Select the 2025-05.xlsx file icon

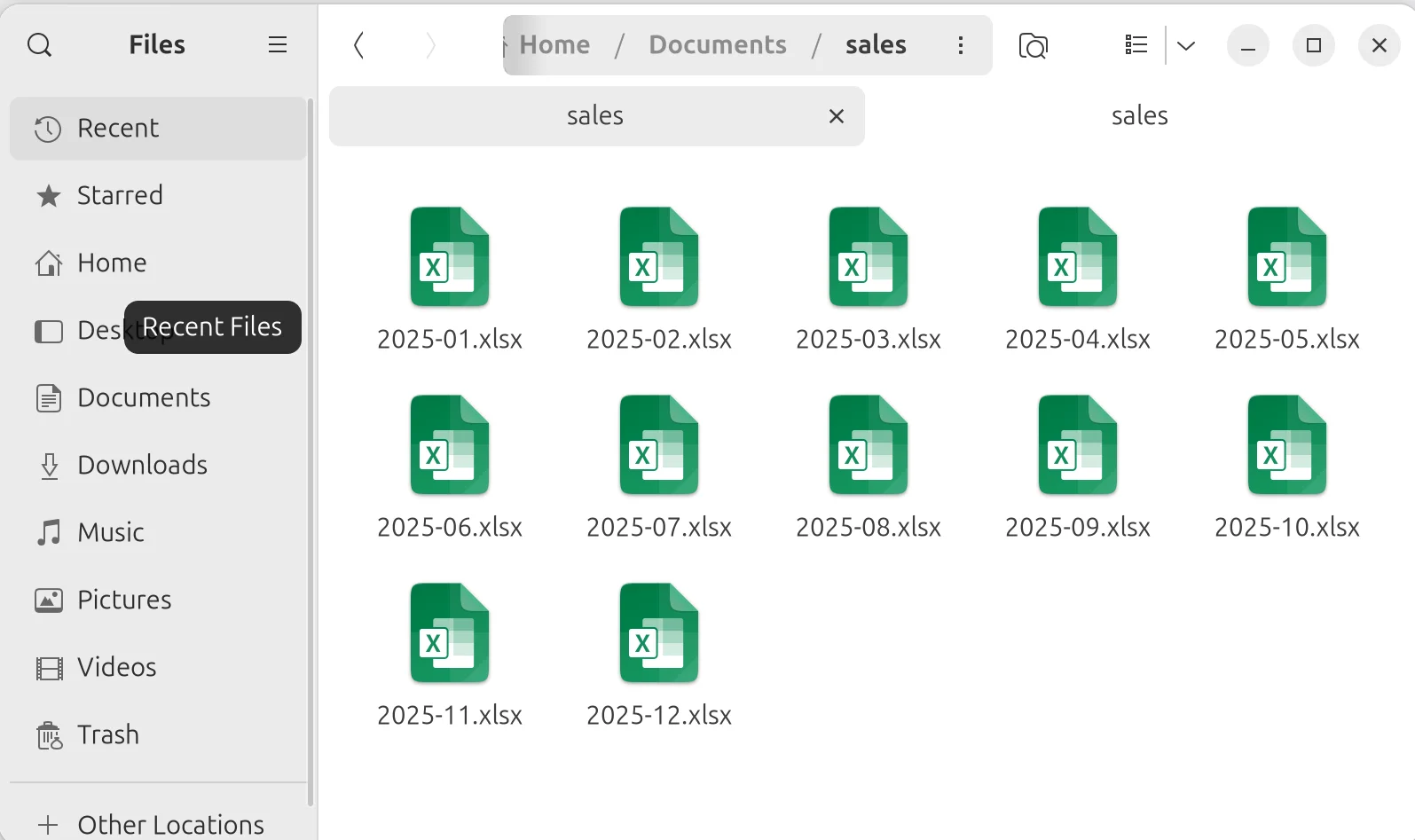[x=1287, y=257]
